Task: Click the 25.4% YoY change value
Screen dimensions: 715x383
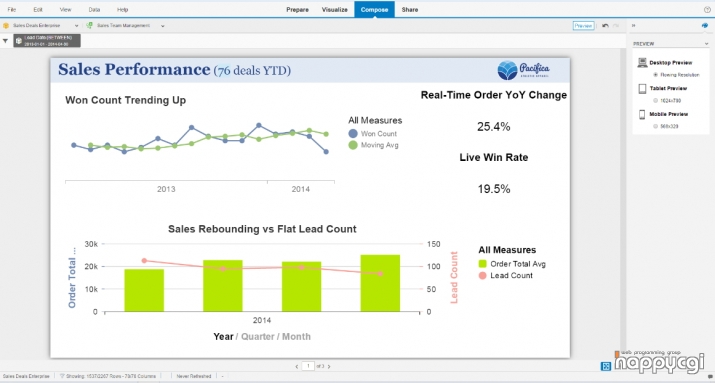Action: pyautogui.click(x=494, y=127)
